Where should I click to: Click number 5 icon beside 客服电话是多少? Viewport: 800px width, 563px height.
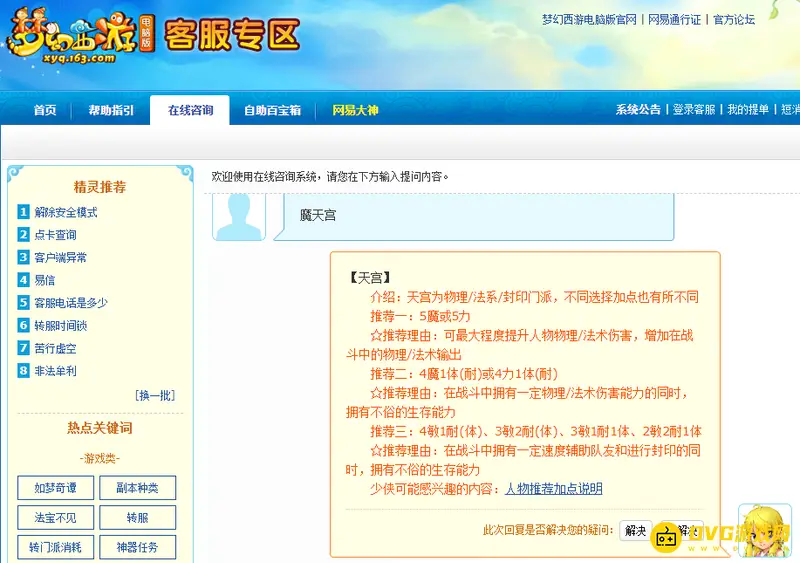23,302
